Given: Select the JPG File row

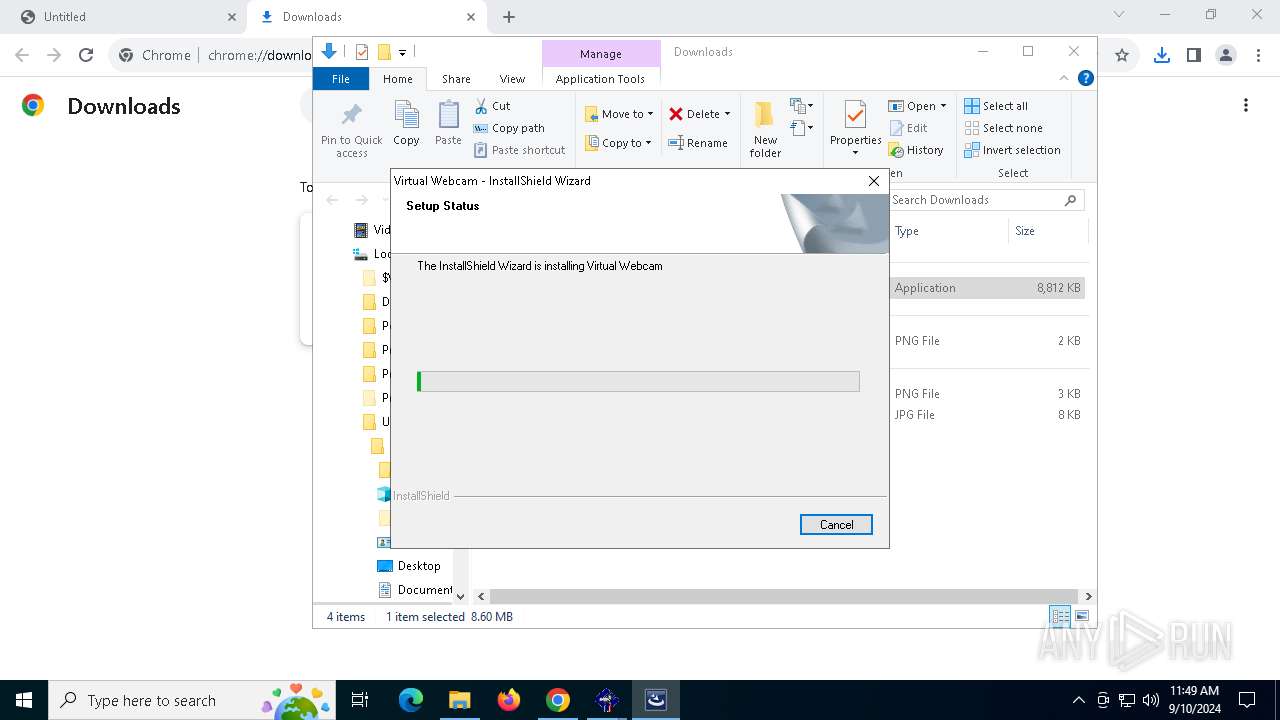Looking at the screenshot, I should [x=987, y=415].
